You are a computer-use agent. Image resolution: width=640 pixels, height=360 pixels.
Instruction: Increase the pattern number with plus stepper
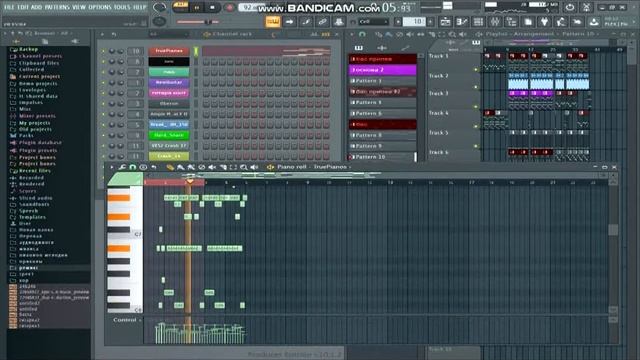point(430,22)
